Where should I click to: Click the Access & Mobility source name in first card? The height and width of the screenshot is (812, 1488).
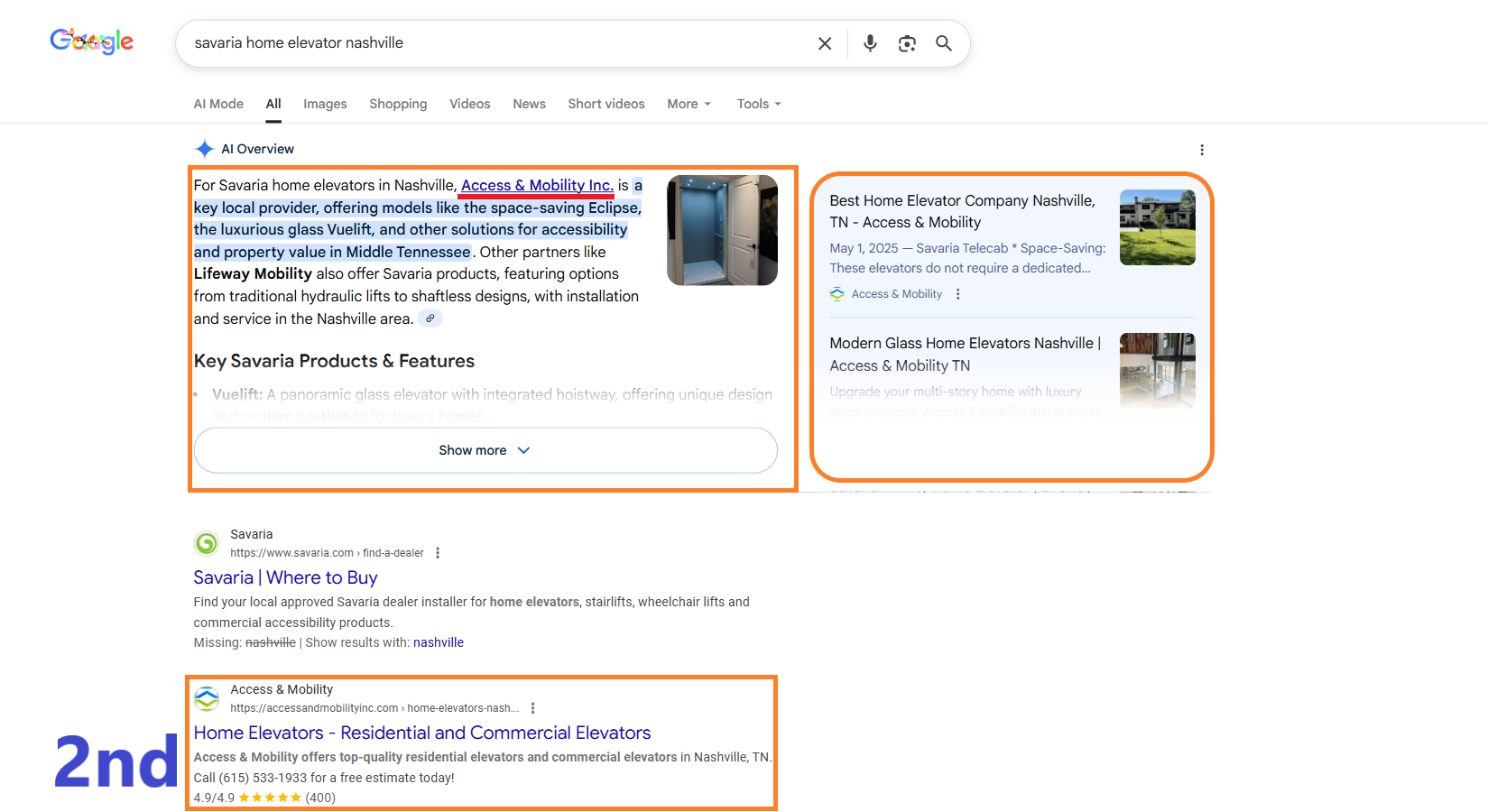897,294
